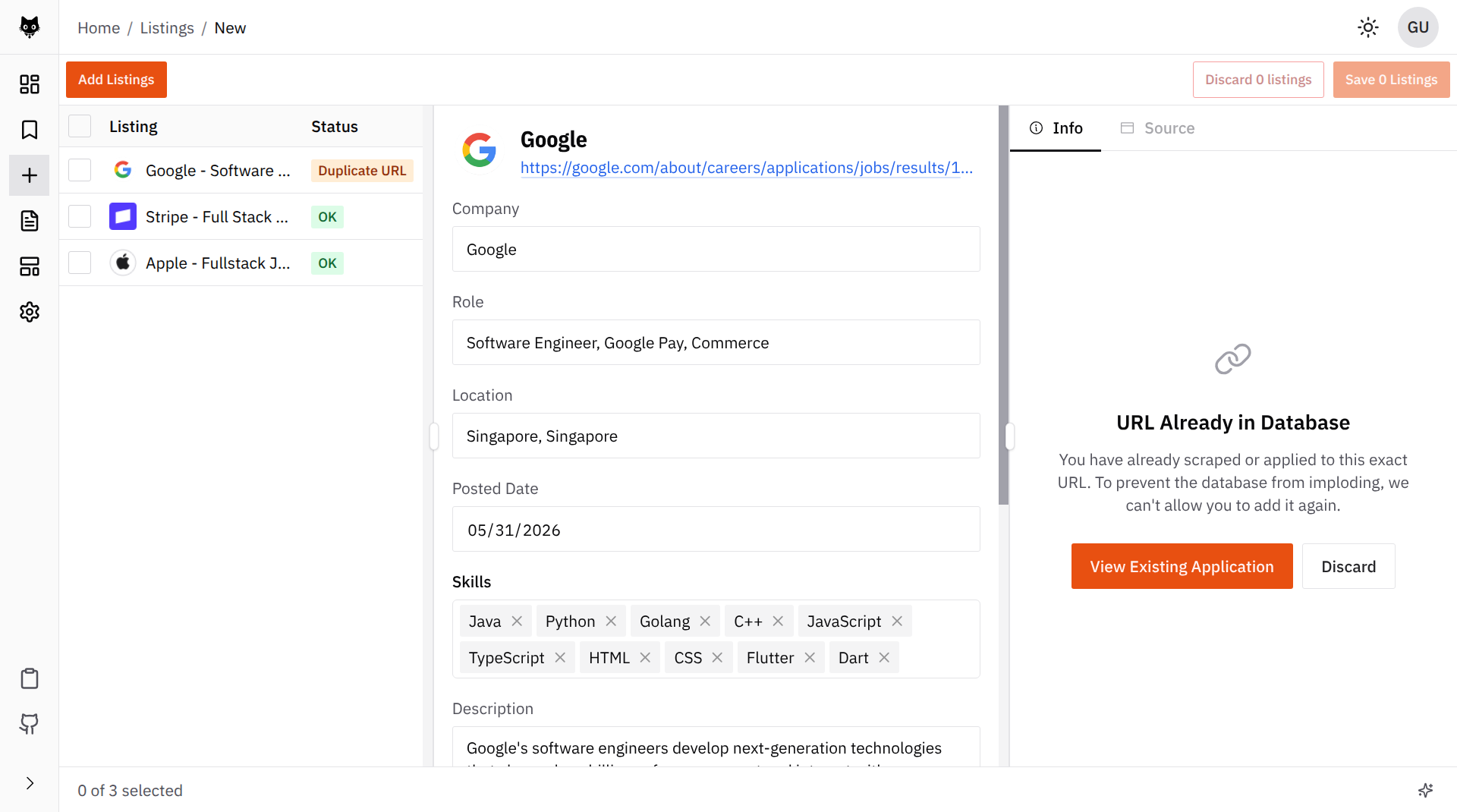Open the GitHub icon in sidebar

[29, 724]
